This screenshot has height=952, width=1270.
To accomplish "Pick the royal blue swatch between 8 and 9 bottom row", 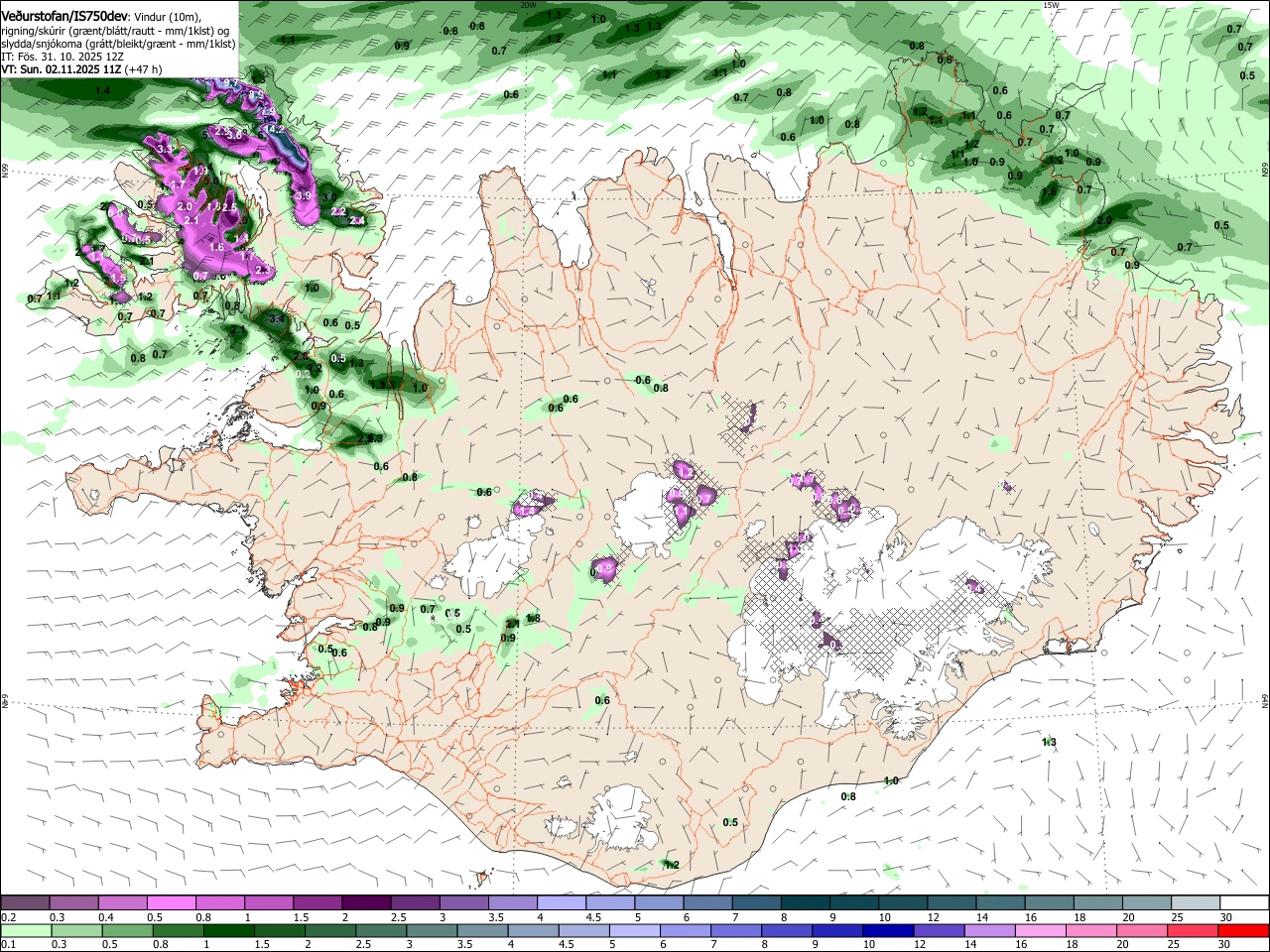I will (x=786, y=930).
